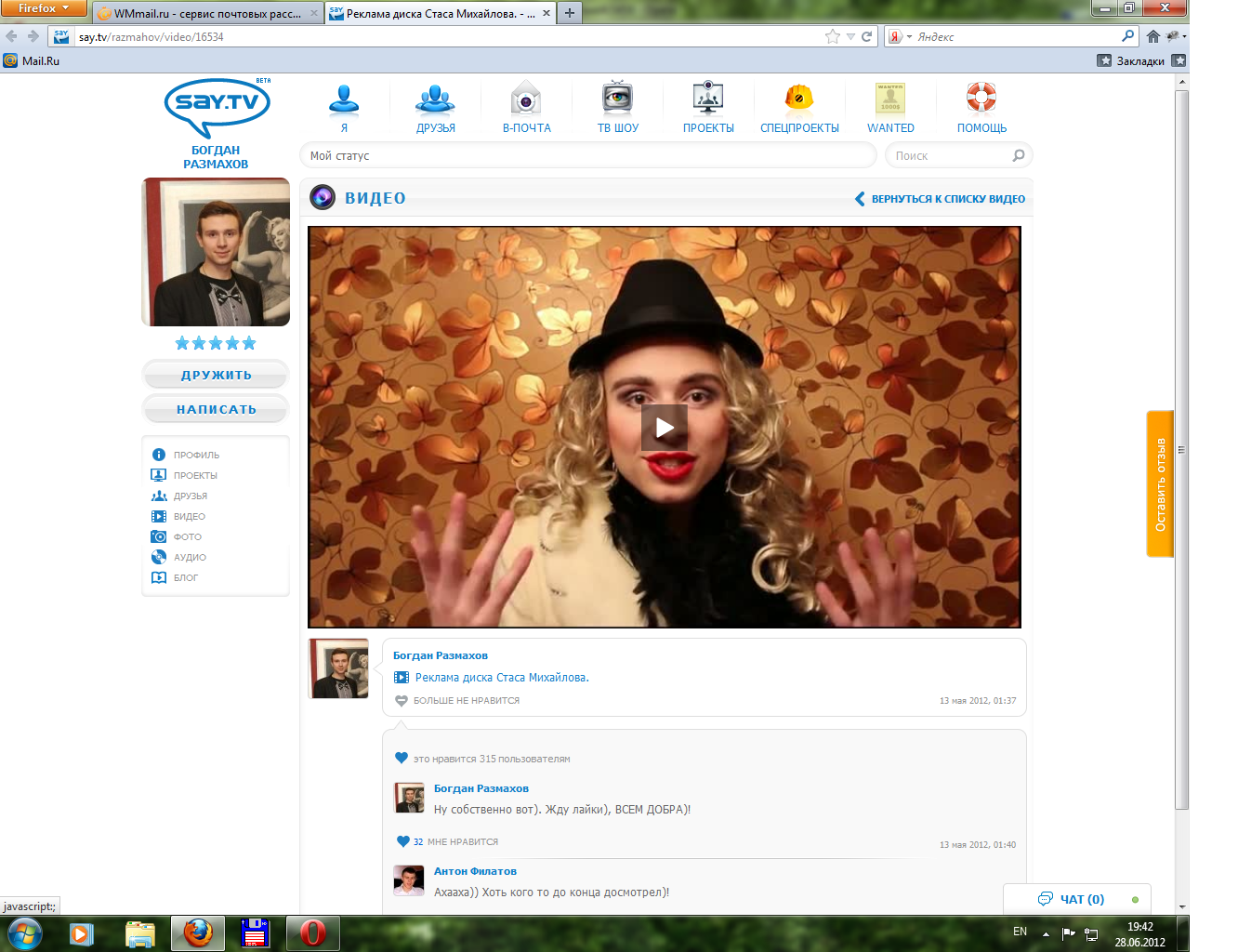
Task: Click the heart icon beside БОЛЬШЕ НЕ НРАВИТСЯ
Action: tap(402, 701)
